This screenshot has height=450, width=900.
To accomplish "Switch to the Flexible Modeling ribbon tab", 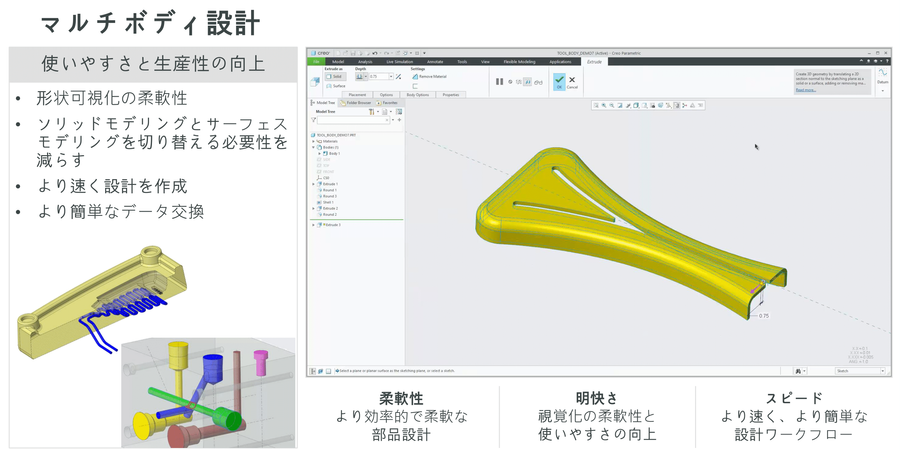I will coord(518,61).
